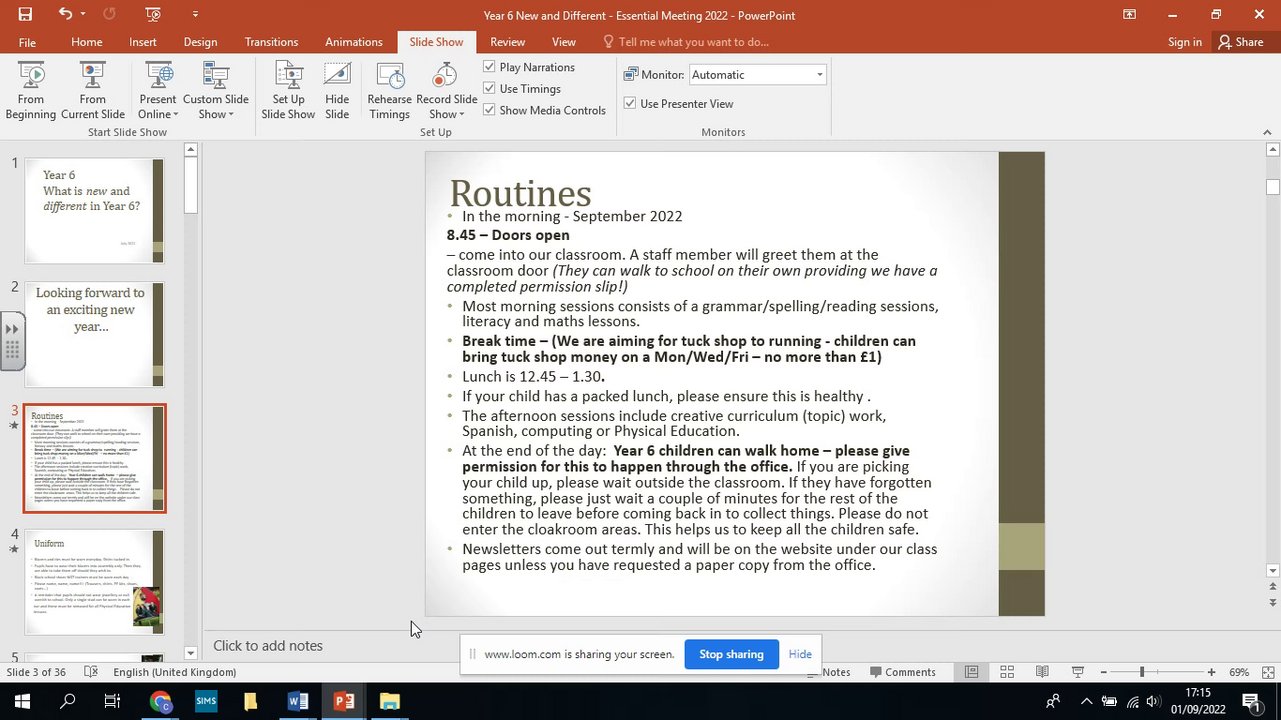Click zoom slider handle
Screen dimensions: 1281x720
tap(1142, 672)
